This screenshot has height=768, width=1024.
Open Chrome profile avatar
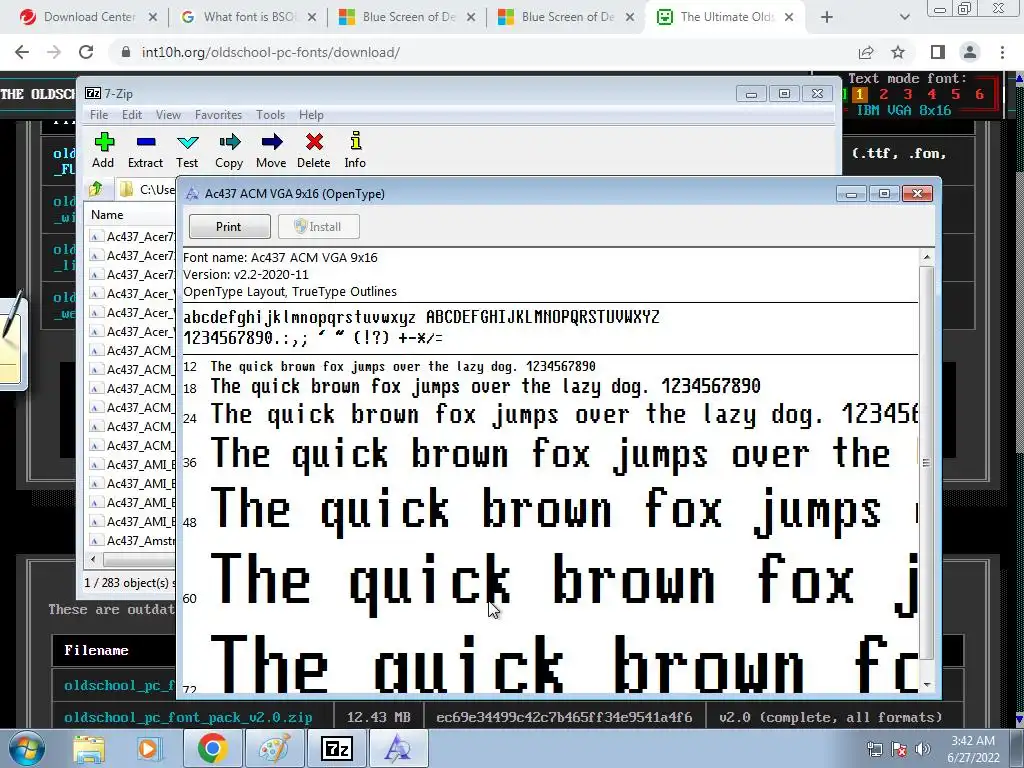(x=970, y=52)
